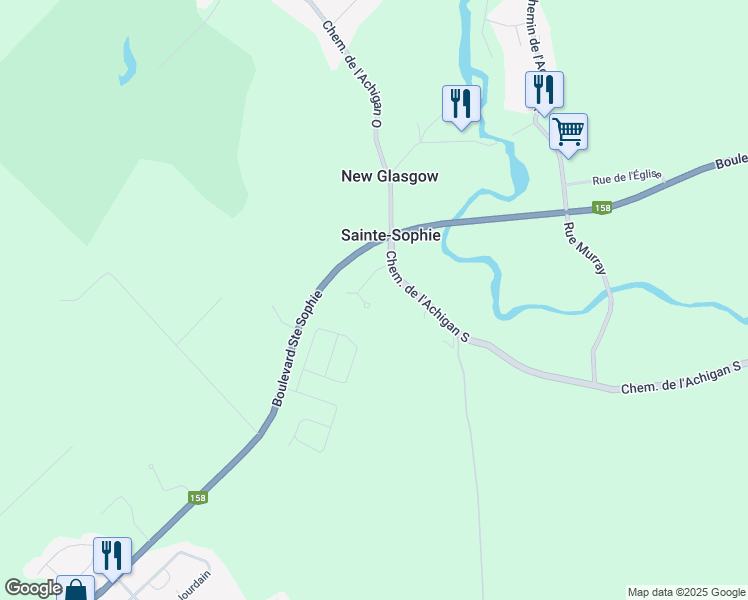Click the Boulevard Ste Sophie road label
Viewport: 748px width, 600px height.
(x=297, y=349)
